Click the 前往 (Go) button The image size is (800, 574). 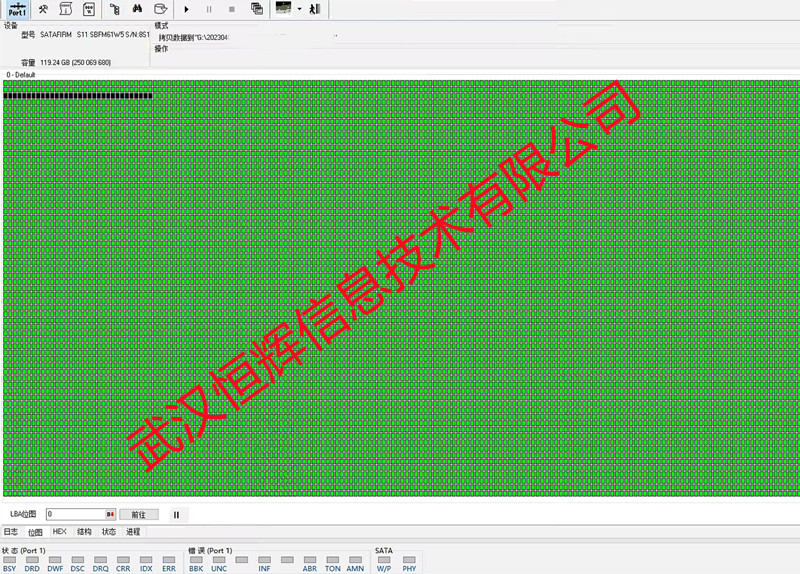139,515
